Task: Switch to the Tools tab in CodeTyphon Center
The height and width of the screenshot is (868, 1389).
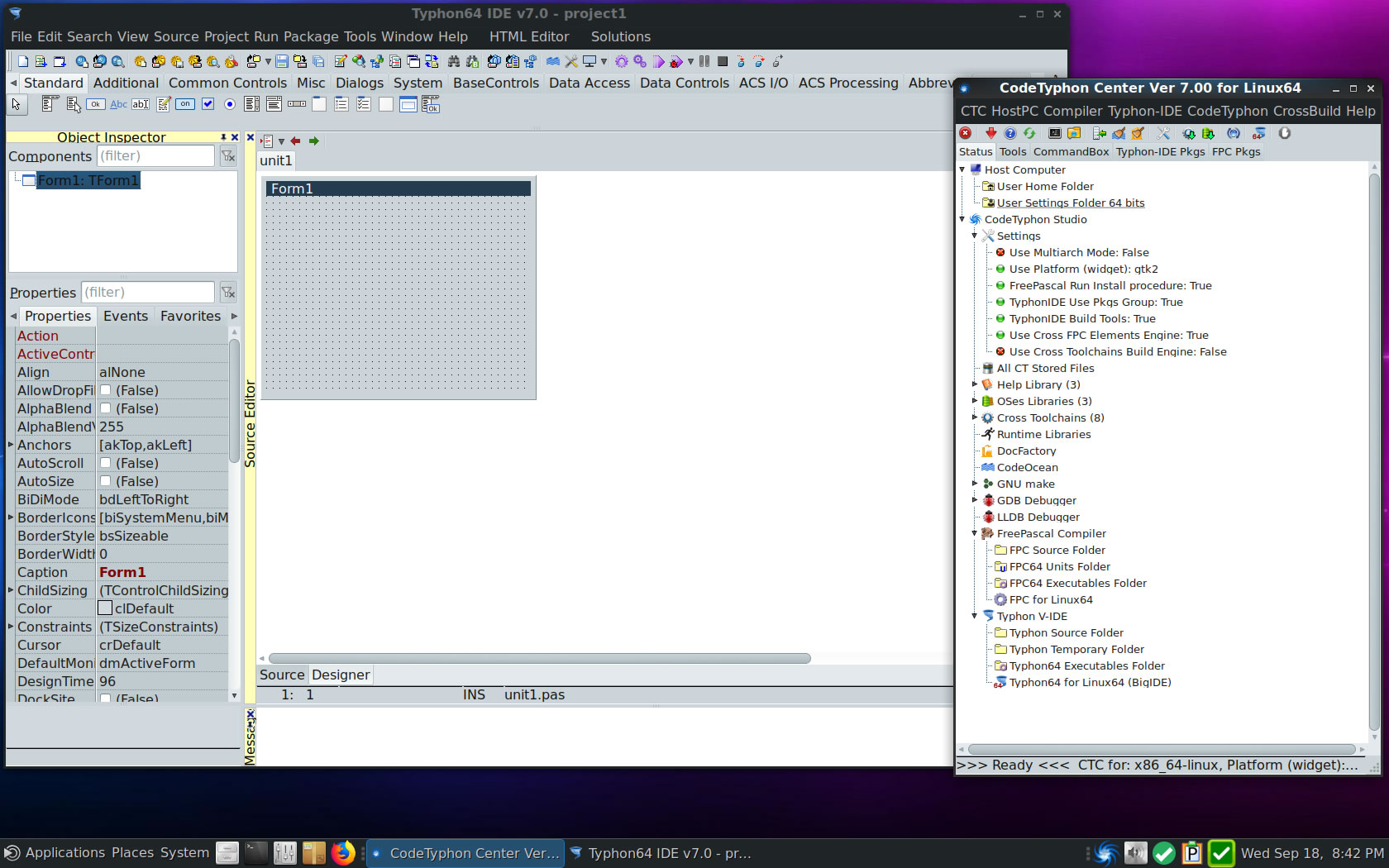Action: (x=1013, y=151)
